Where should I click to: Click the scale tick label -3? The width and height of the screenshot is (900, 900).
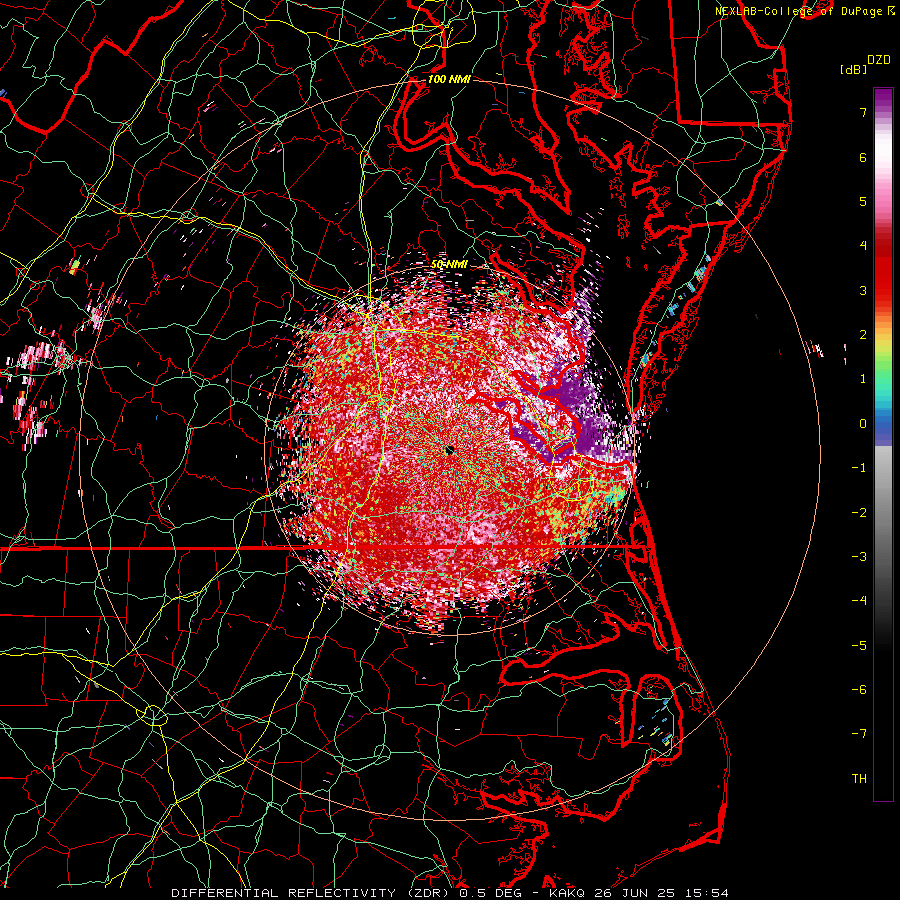point(859,556)
